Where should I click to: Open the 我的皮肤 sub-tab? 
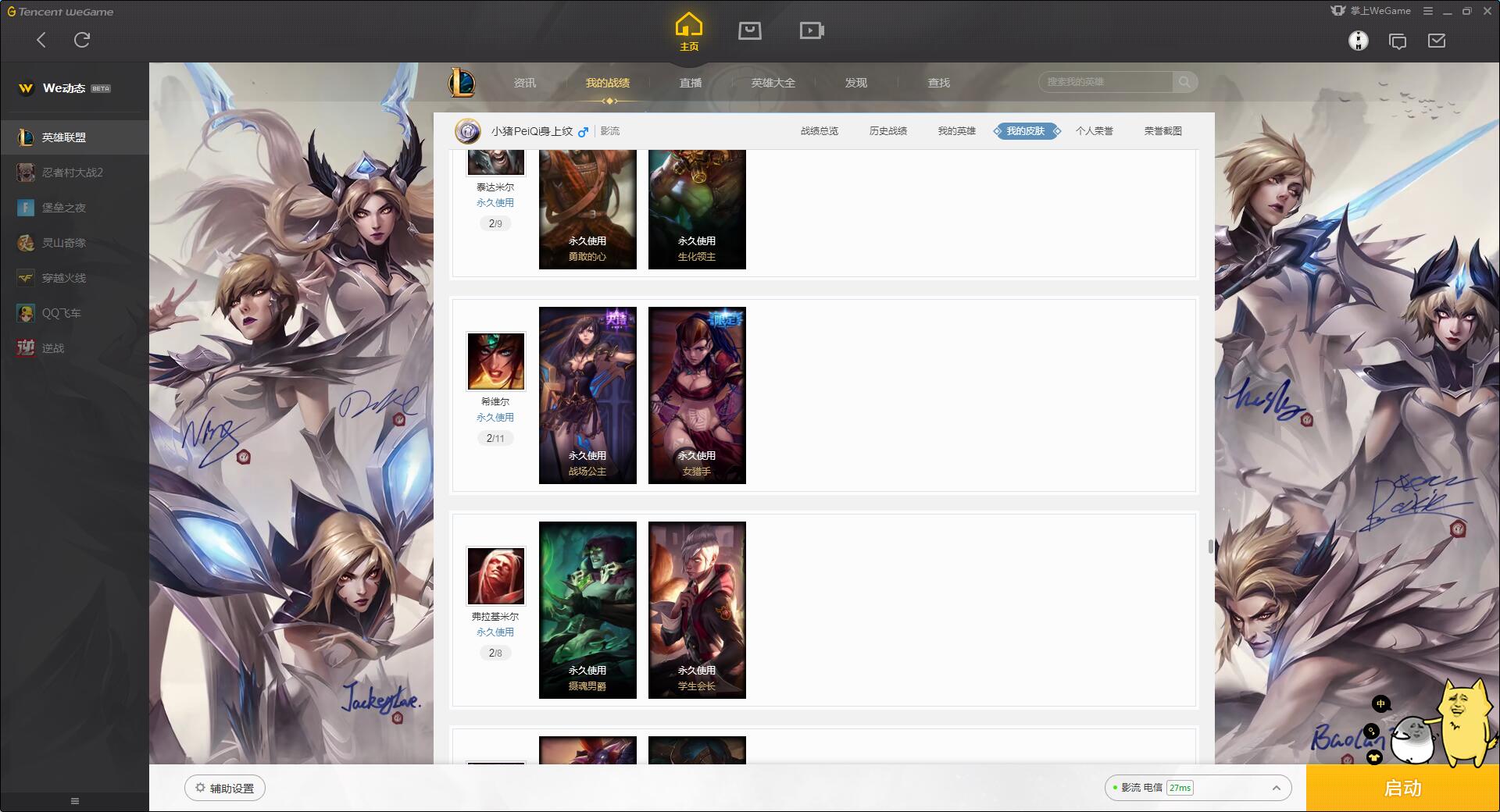(x=1026, y=131)
